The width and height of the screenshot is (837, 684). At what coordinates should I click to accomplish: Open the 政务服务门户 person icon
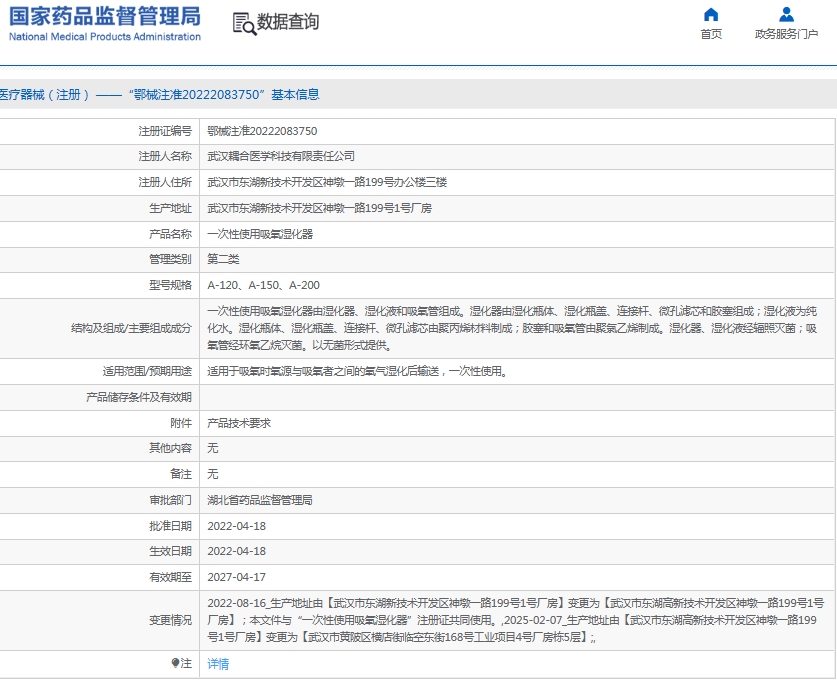786,14
